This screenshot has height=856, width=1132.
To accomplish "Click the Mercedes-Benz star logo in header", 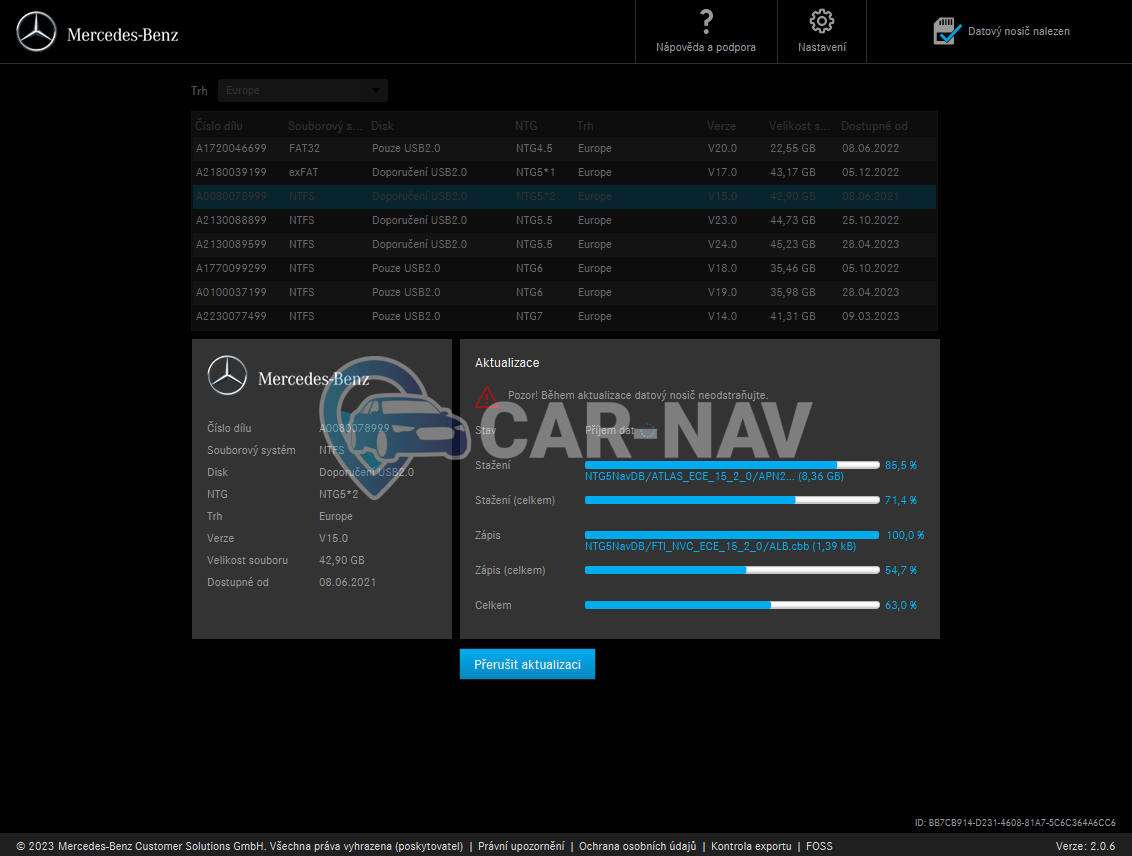I will (x=36, y=32).
